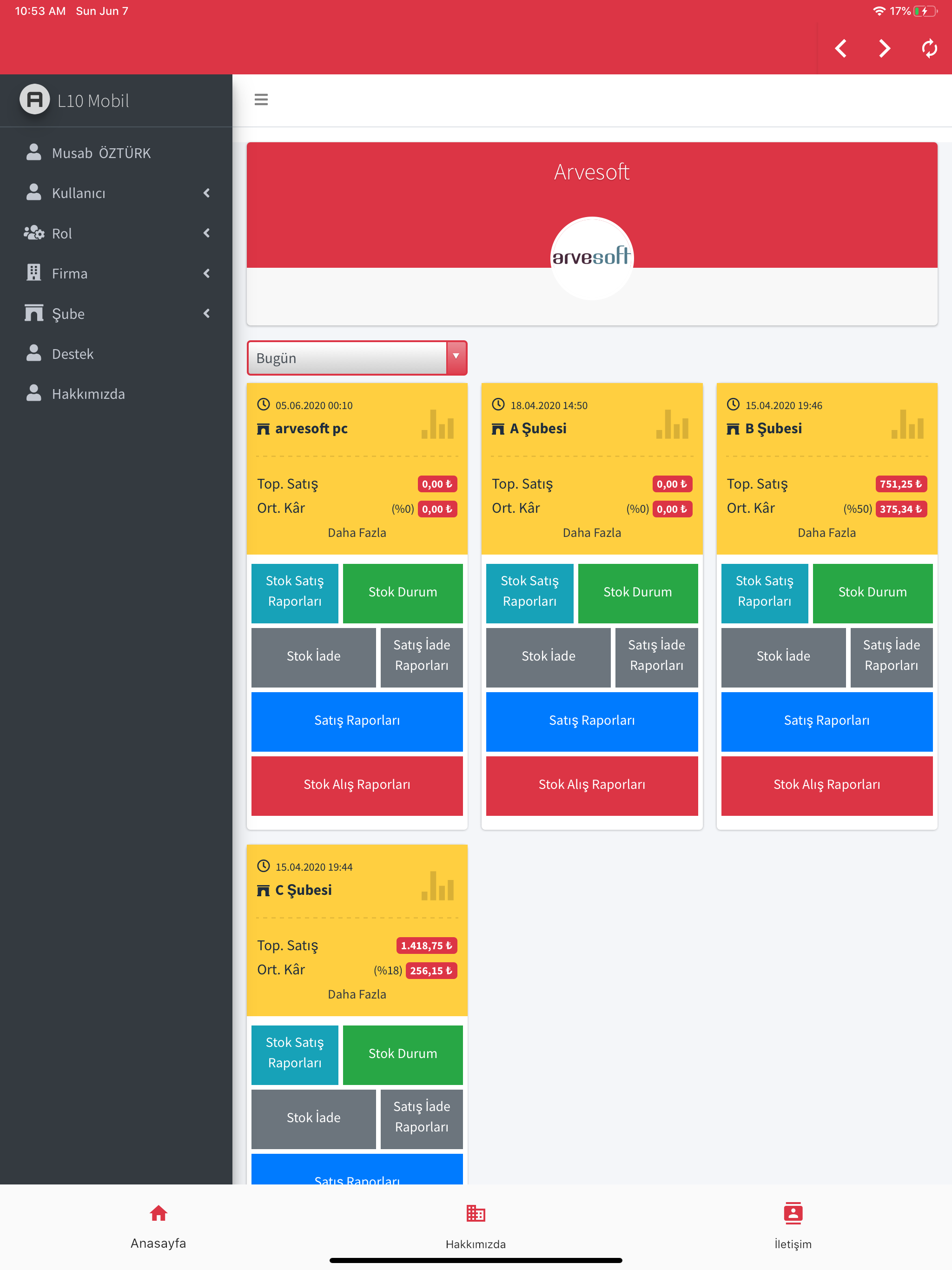
Task: Expand the Firma menu chevron
Action: coord(207,273)
